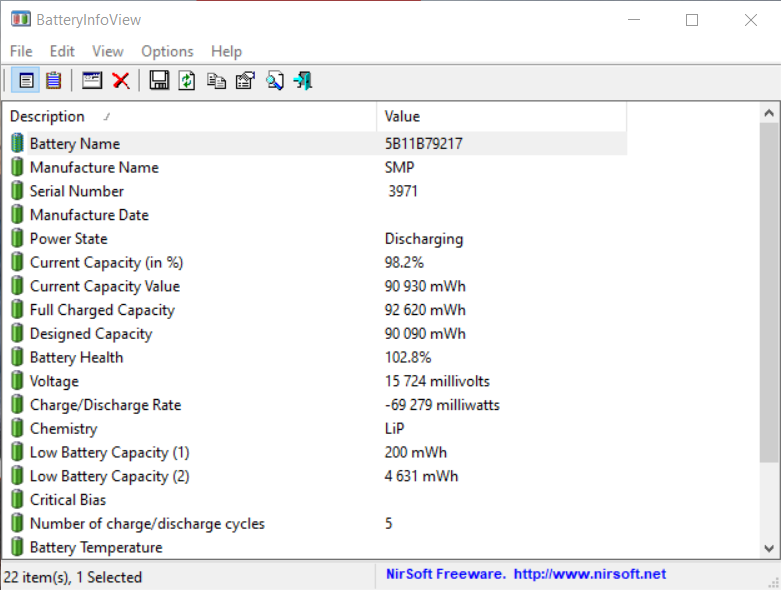Click battery icon beside Battery Name
The width and height of the screenshot is (781, 590).
[17, 143]
